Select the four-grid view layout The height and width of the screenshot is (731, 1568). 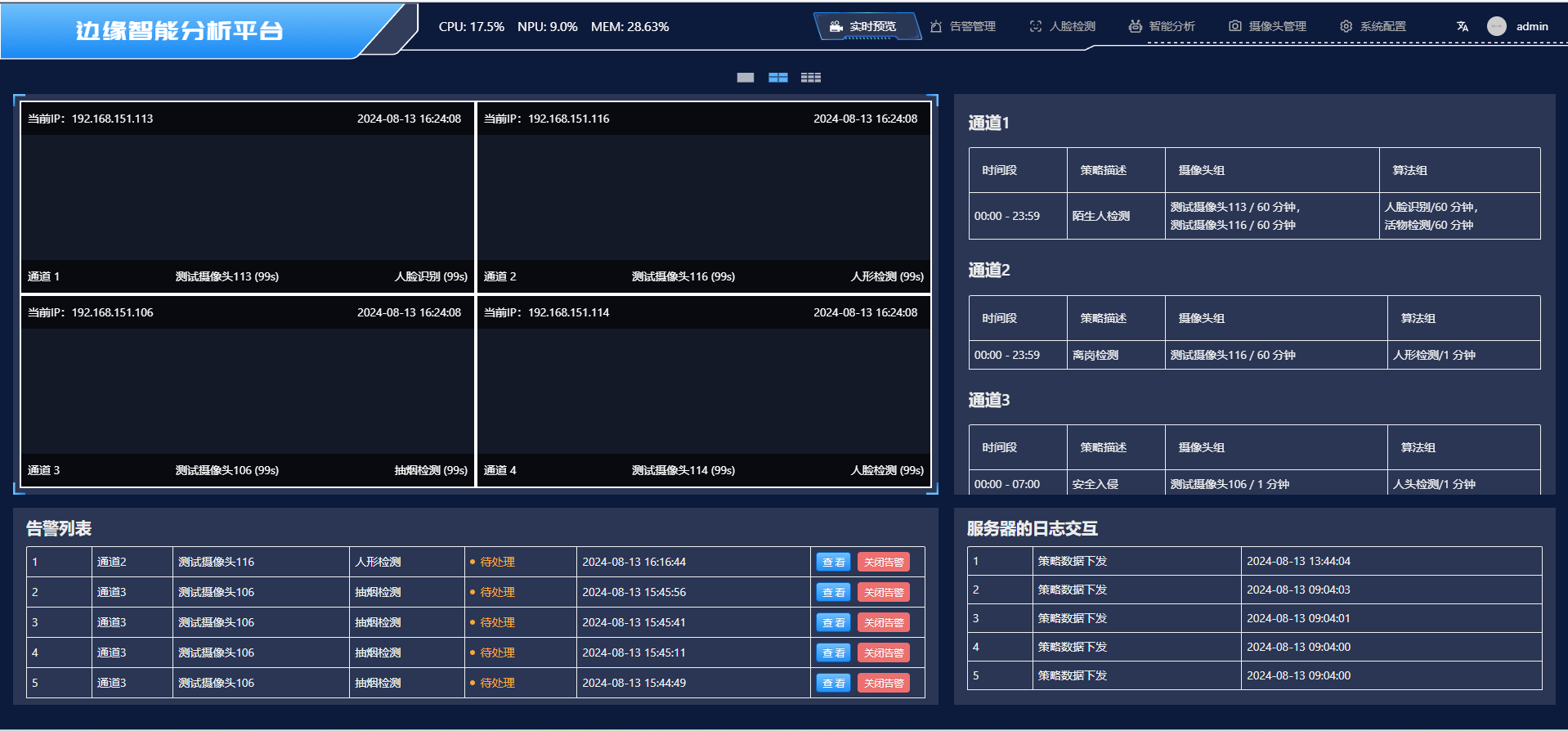point(778,78)
